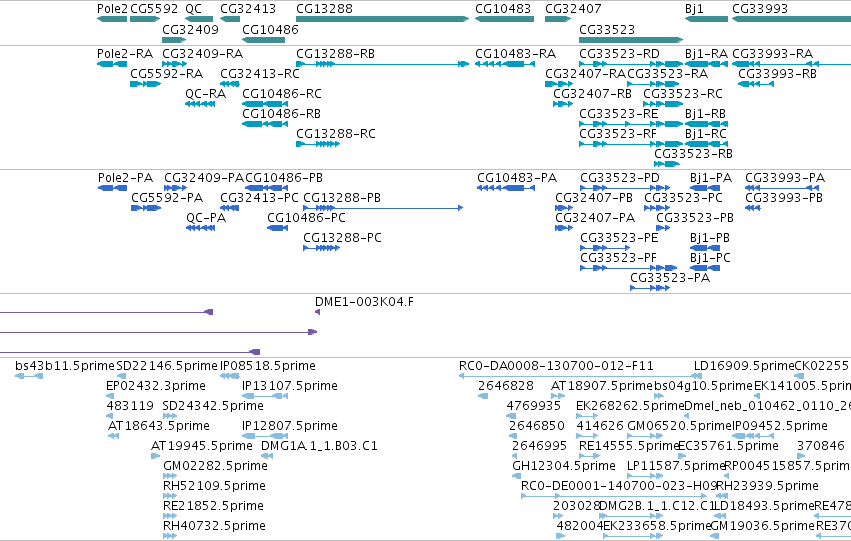Click the CG33523-PE protein label
This screenshot has width=851, height=541.
pos(619,238)
